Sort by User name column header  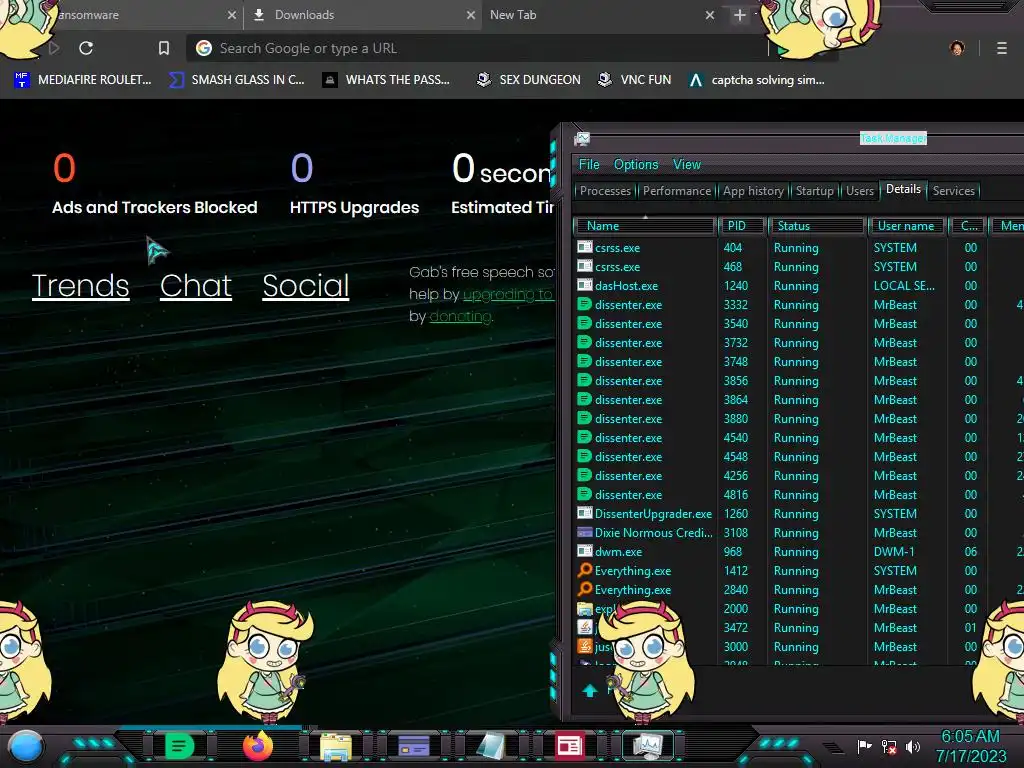906,226
